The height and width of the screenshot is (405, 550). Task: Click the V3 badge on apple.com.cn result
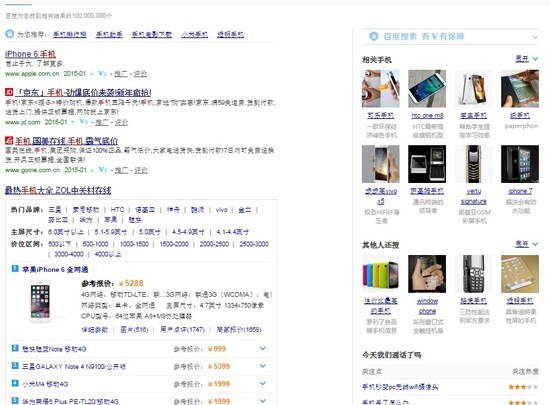[x=102, y=73]
